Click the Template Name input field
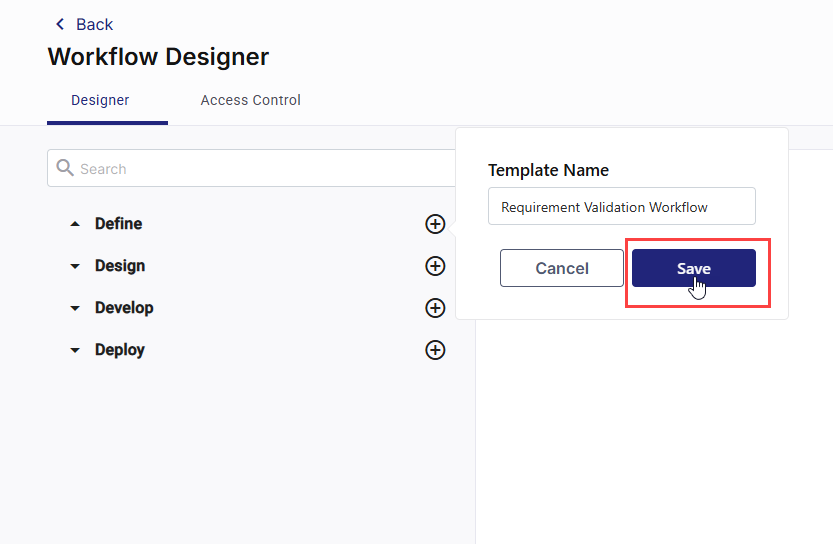Viewport: 833px width, 544px height. [622, 206]
